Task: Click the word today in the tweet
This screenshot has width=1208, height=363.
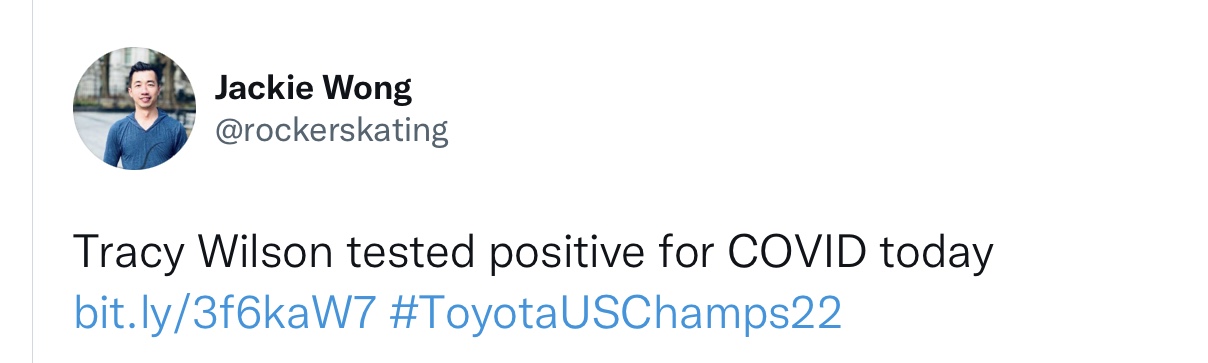Action: 936,256
